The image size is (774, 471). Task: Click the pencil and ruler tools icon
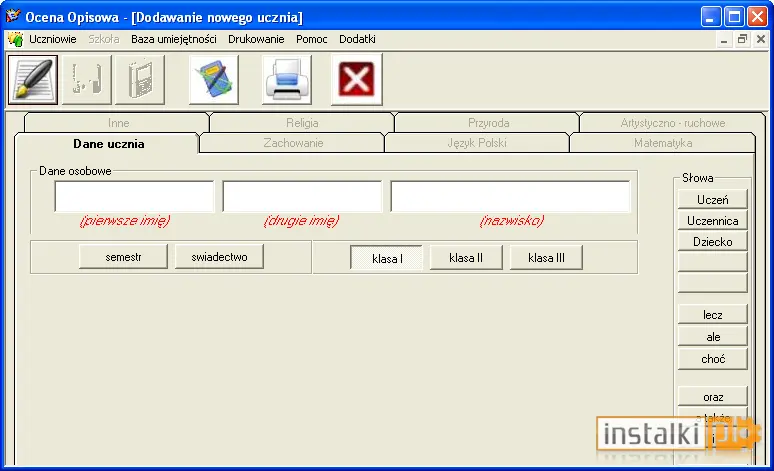point(214,79)
